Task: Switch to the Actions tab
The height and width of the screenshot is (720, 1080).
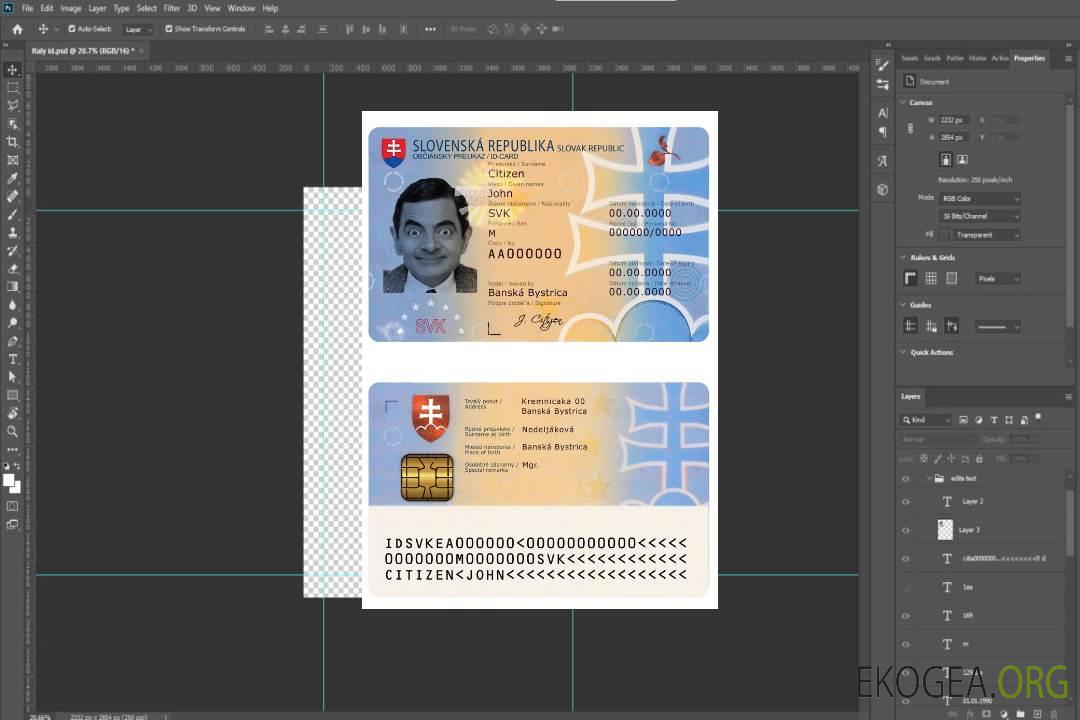Action: pos(1000,58)
